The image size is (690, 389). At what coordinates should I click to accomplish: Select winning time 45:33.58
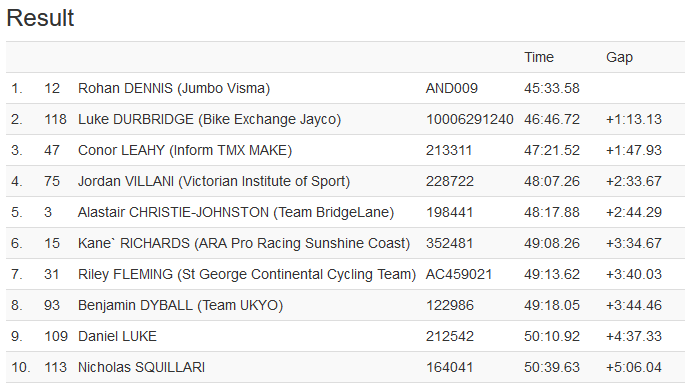(x=552, y=88)
